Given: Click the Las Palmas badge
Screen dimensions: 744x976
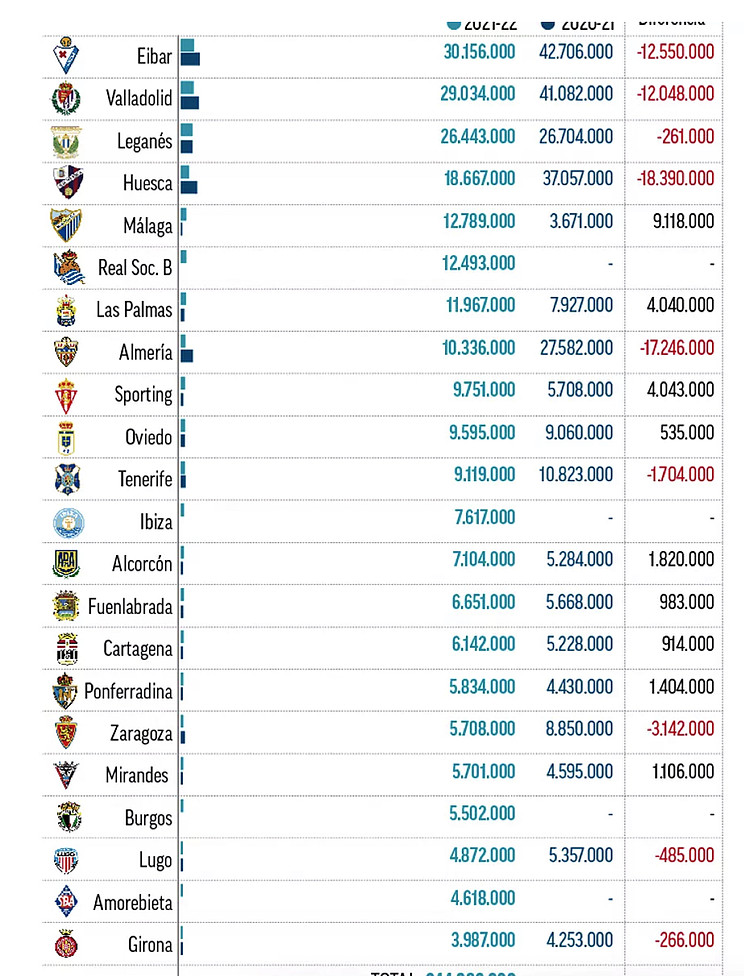Looking at the screenshot, I should [66, 311].
